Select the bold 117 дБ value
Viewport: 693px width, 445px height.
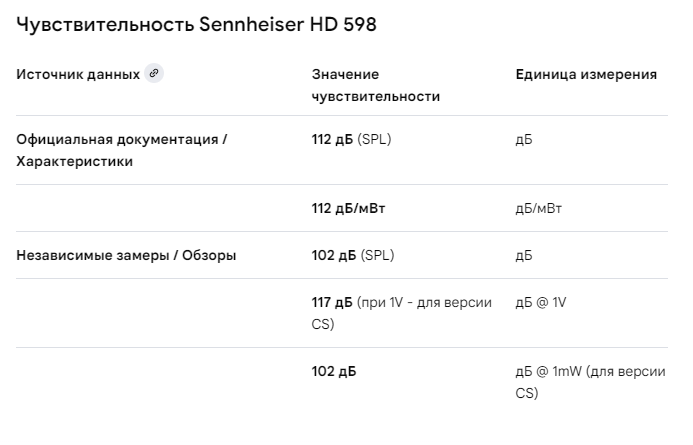tap(332, 302)
